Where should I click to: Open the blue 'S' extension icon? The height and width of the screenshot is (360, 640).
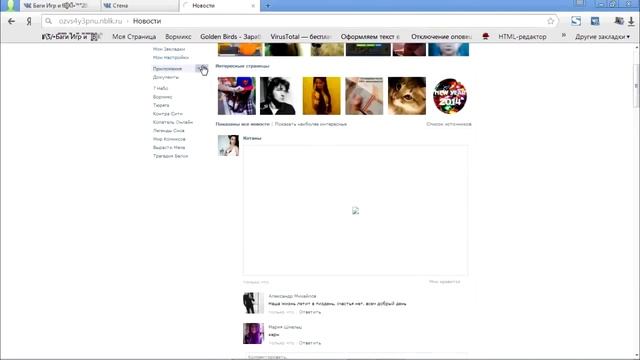click(576, 21)
